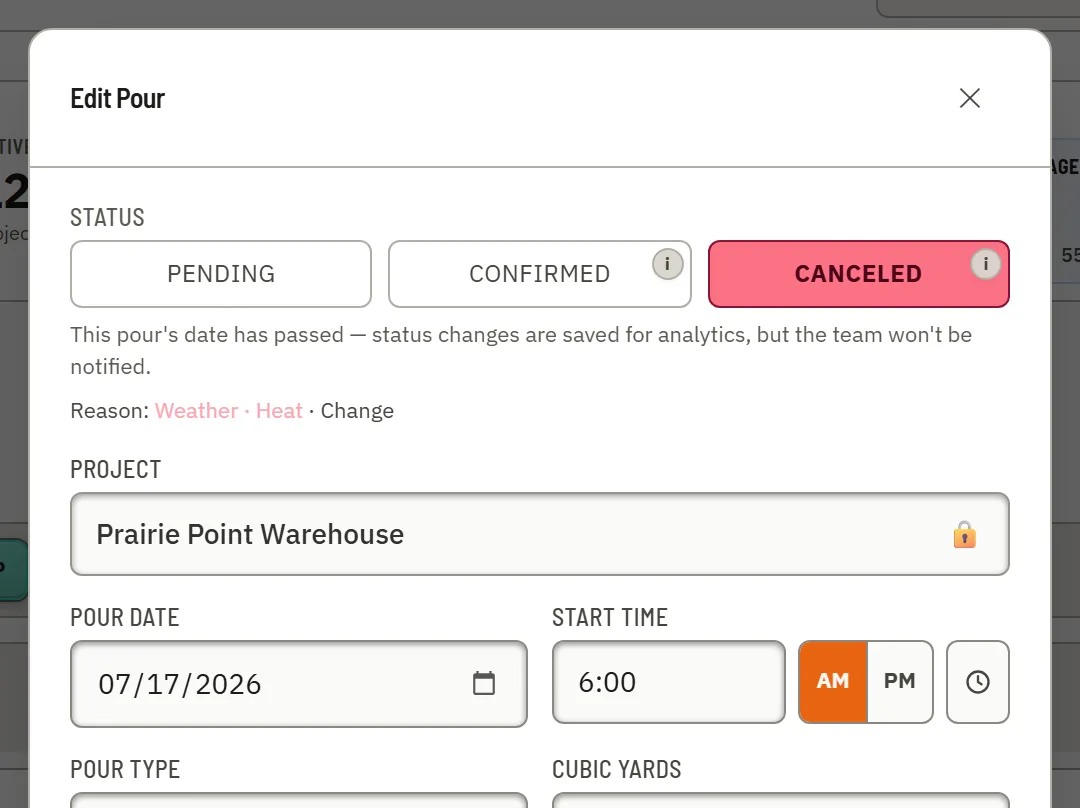This screenshot has width=1080, height=808.
Task: Set status to Pending
Action: [221, 274]
